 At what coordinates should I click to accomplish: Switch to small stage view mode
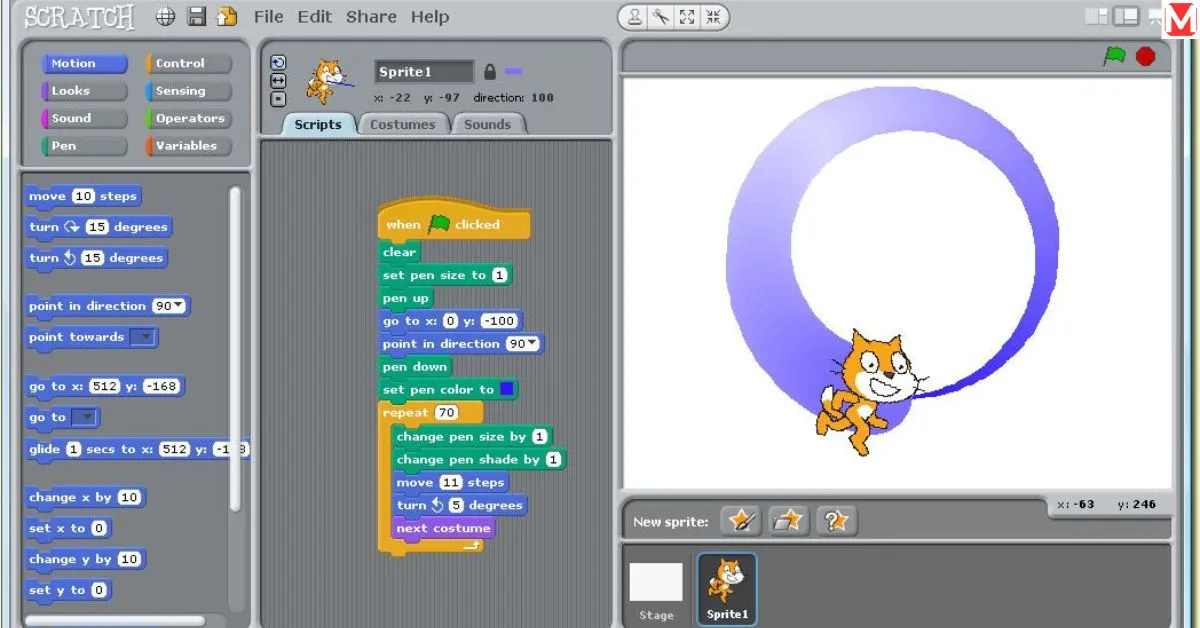click(x=1097, y=17)
